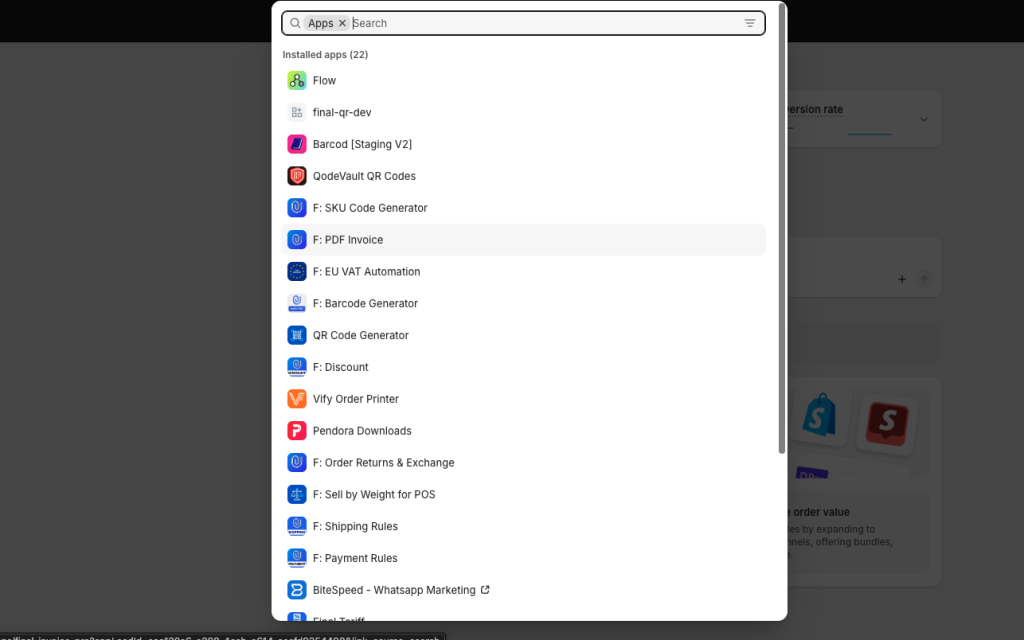Click the QR Code Generator icon
This screenshot has width=1024, height=640.
(x=297, y=335)
